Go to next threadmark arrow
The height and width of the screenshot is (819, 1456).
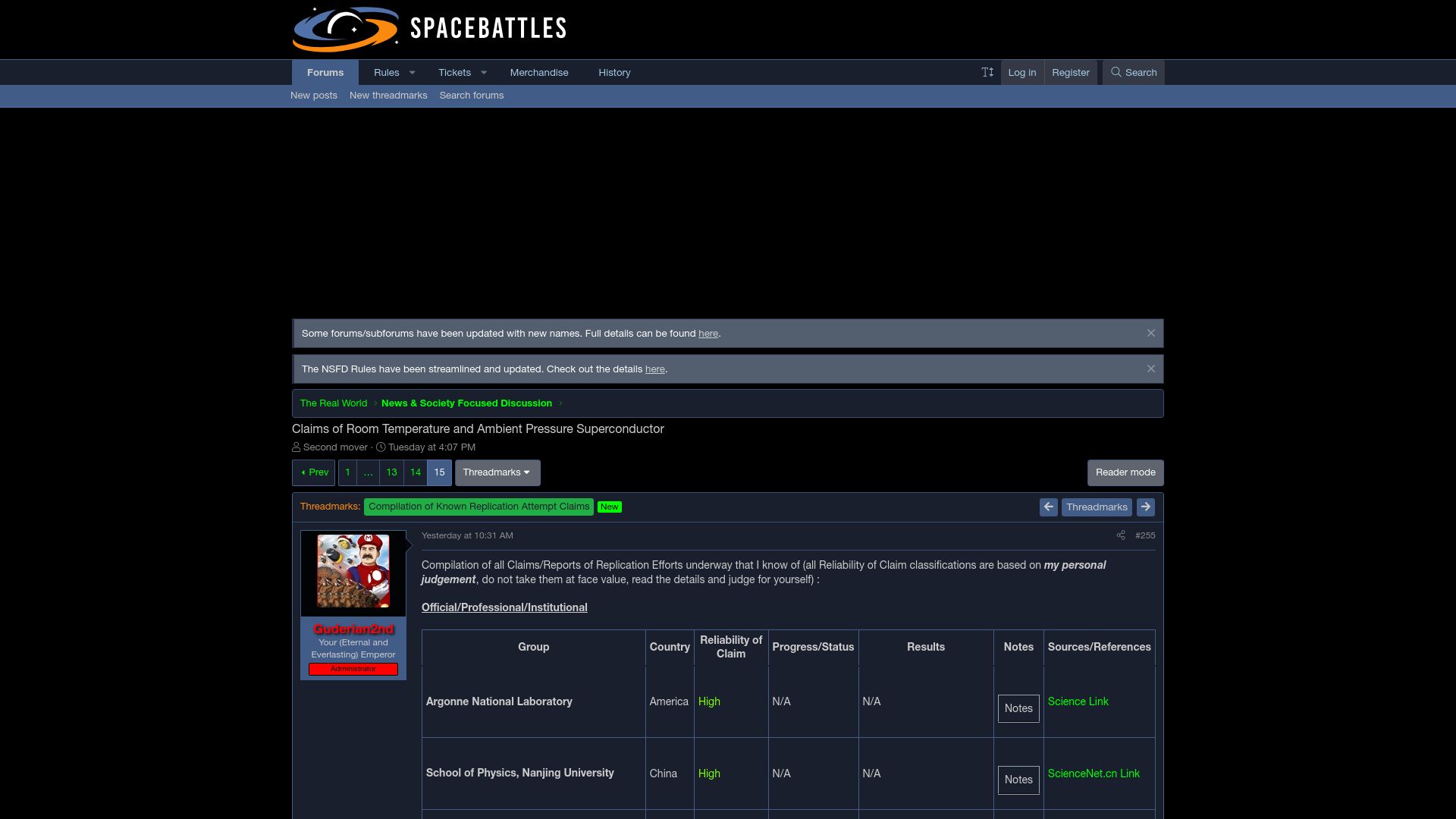pos(1146,507)
